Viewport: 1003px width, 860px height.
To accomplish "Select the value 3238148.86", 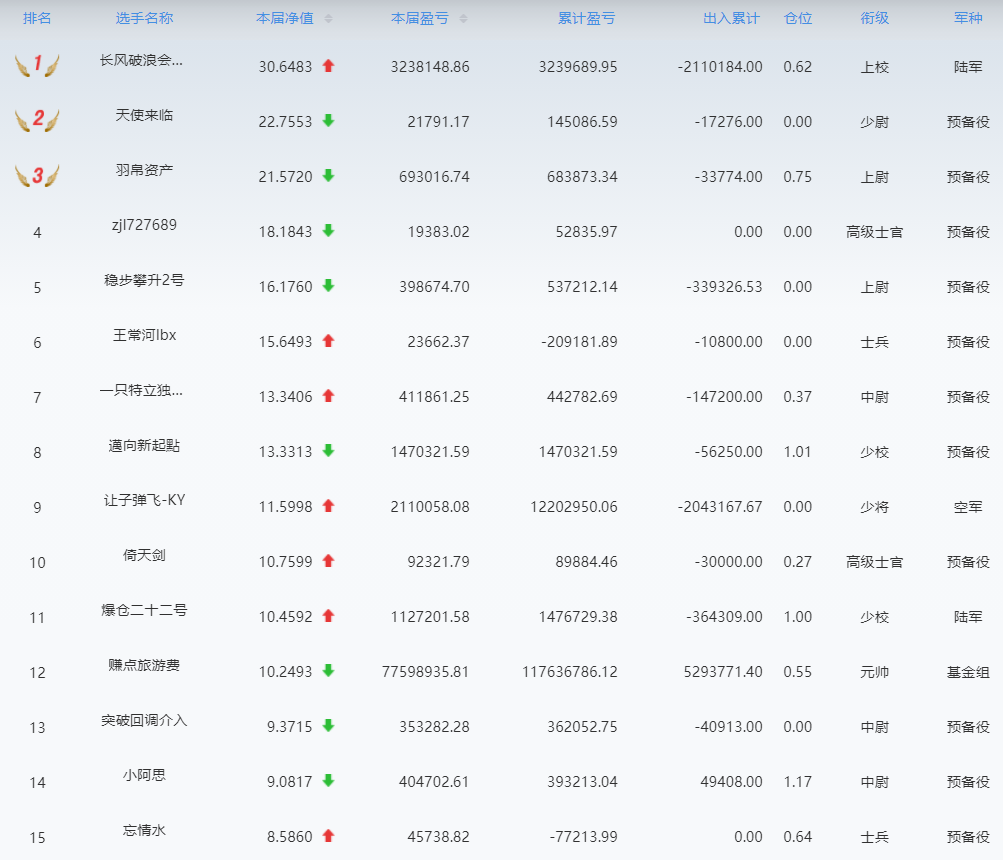I will click(430, 67).
